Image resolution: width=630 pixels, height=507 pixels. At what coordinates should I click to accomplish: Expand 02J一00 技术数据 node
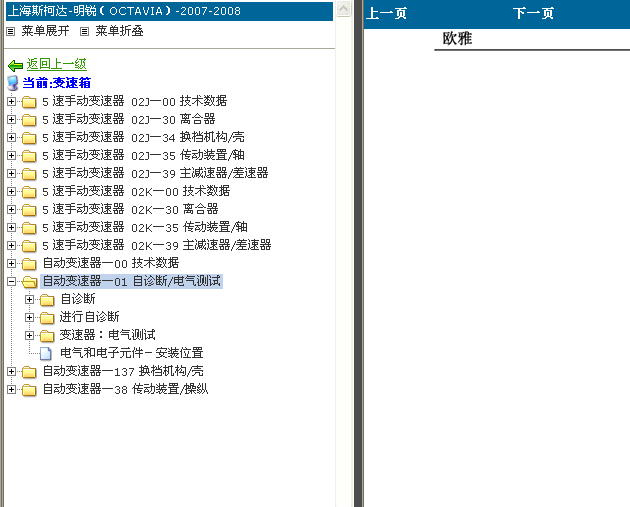click(12, 101)
